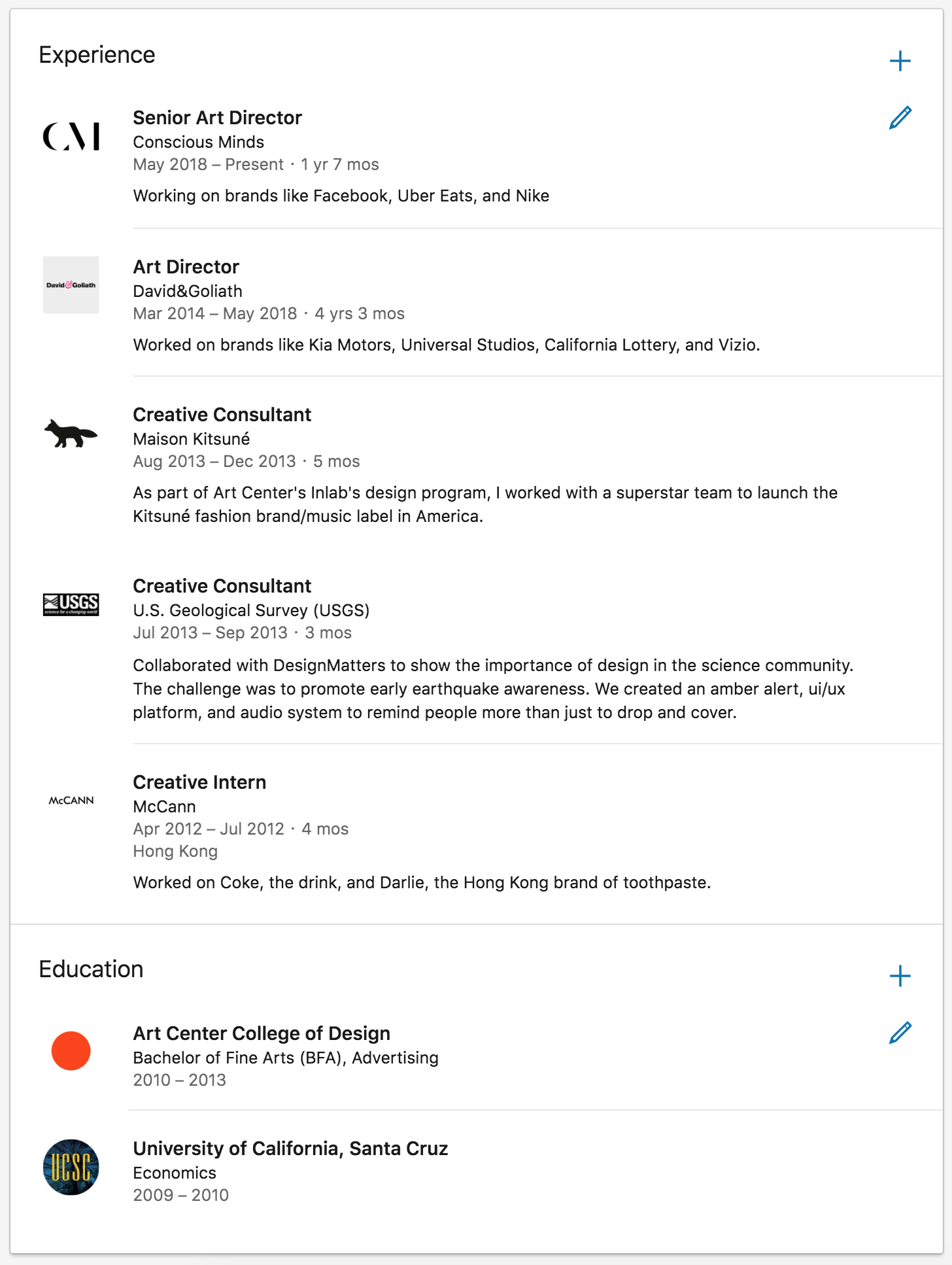Click the Conscious Minds CM logo

coord(71,136)
